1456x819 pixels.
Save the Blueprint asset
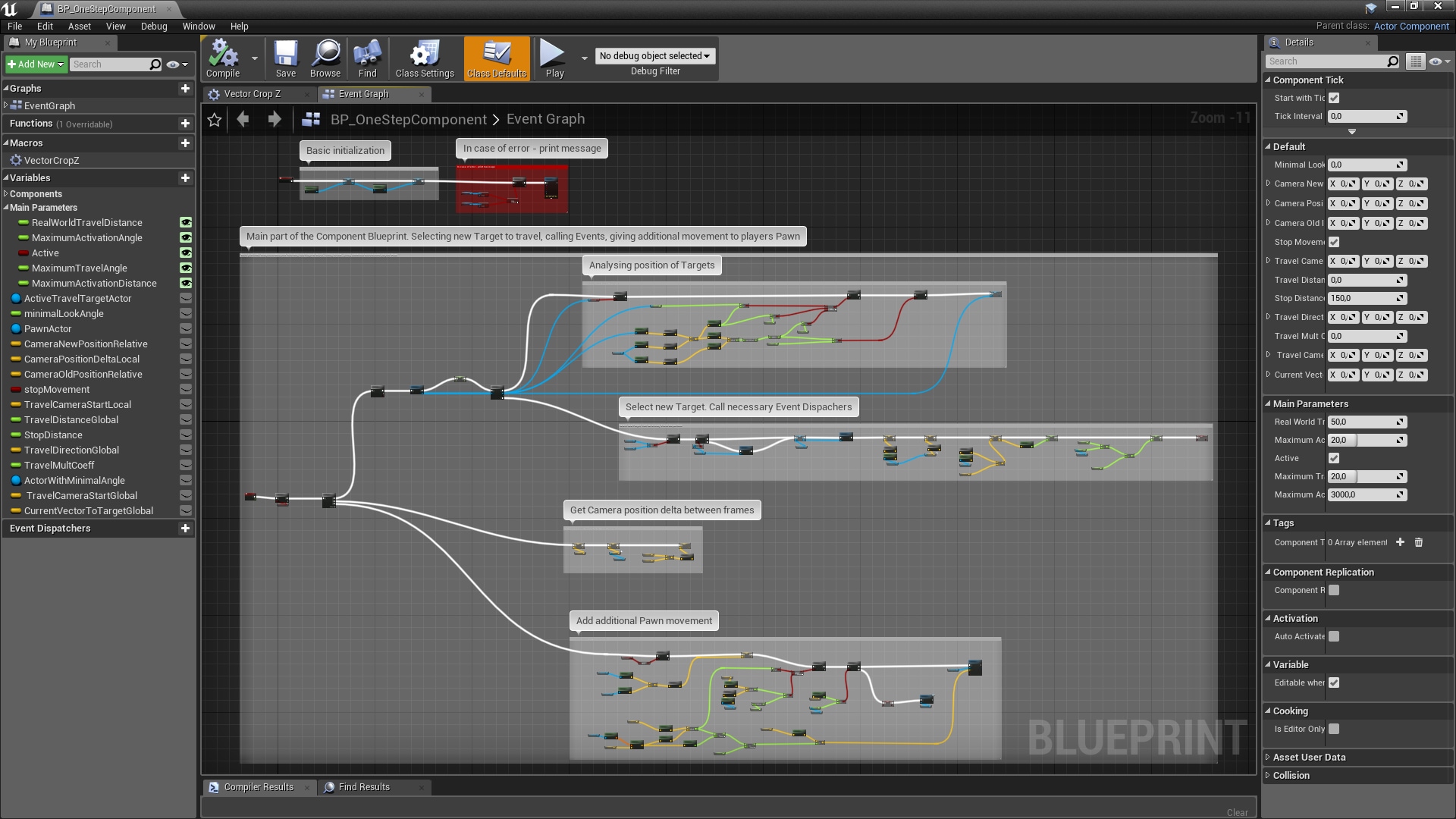point(286,58)
